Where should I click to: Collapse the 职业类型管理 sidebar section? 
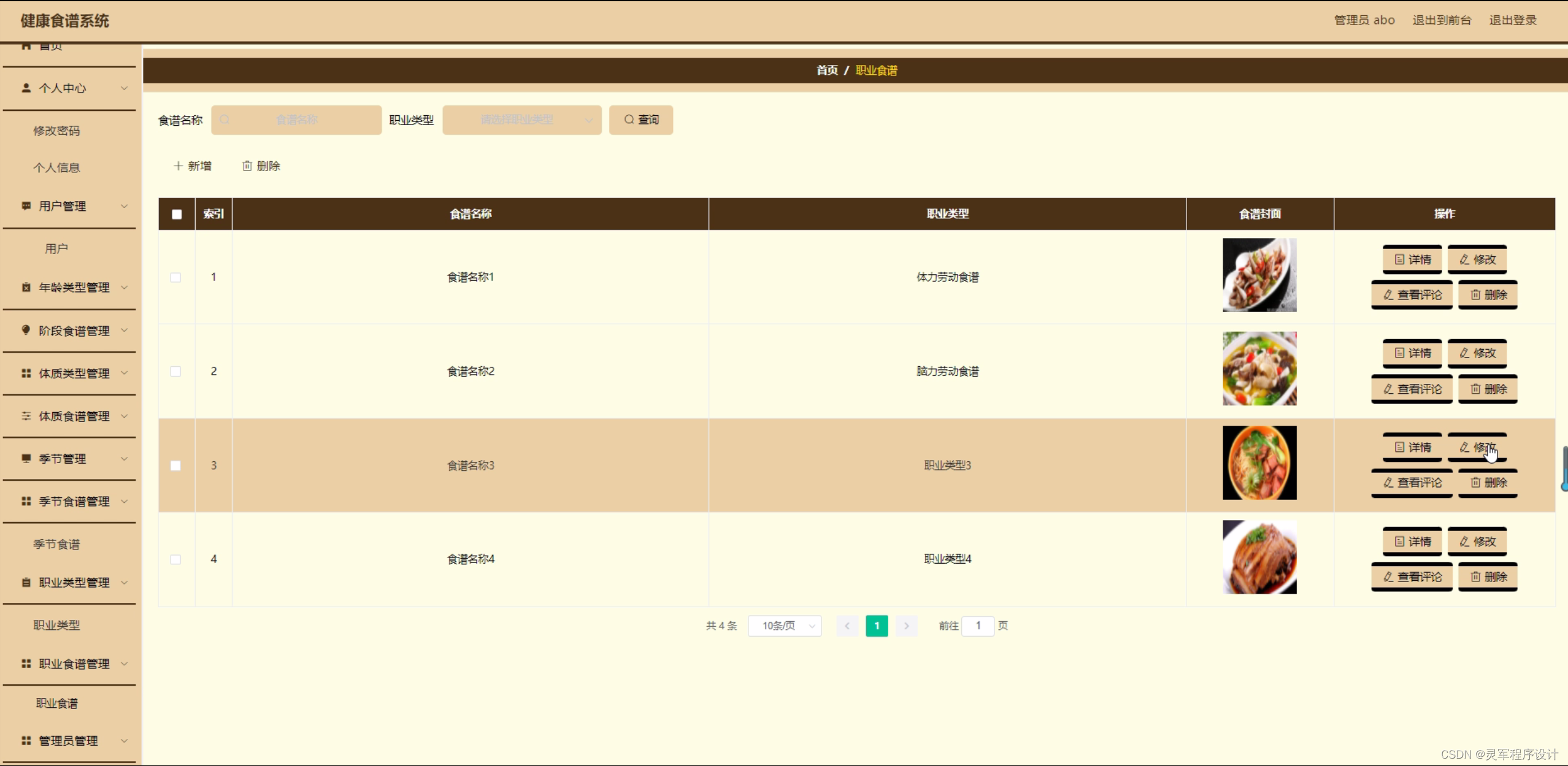point(74,582)
